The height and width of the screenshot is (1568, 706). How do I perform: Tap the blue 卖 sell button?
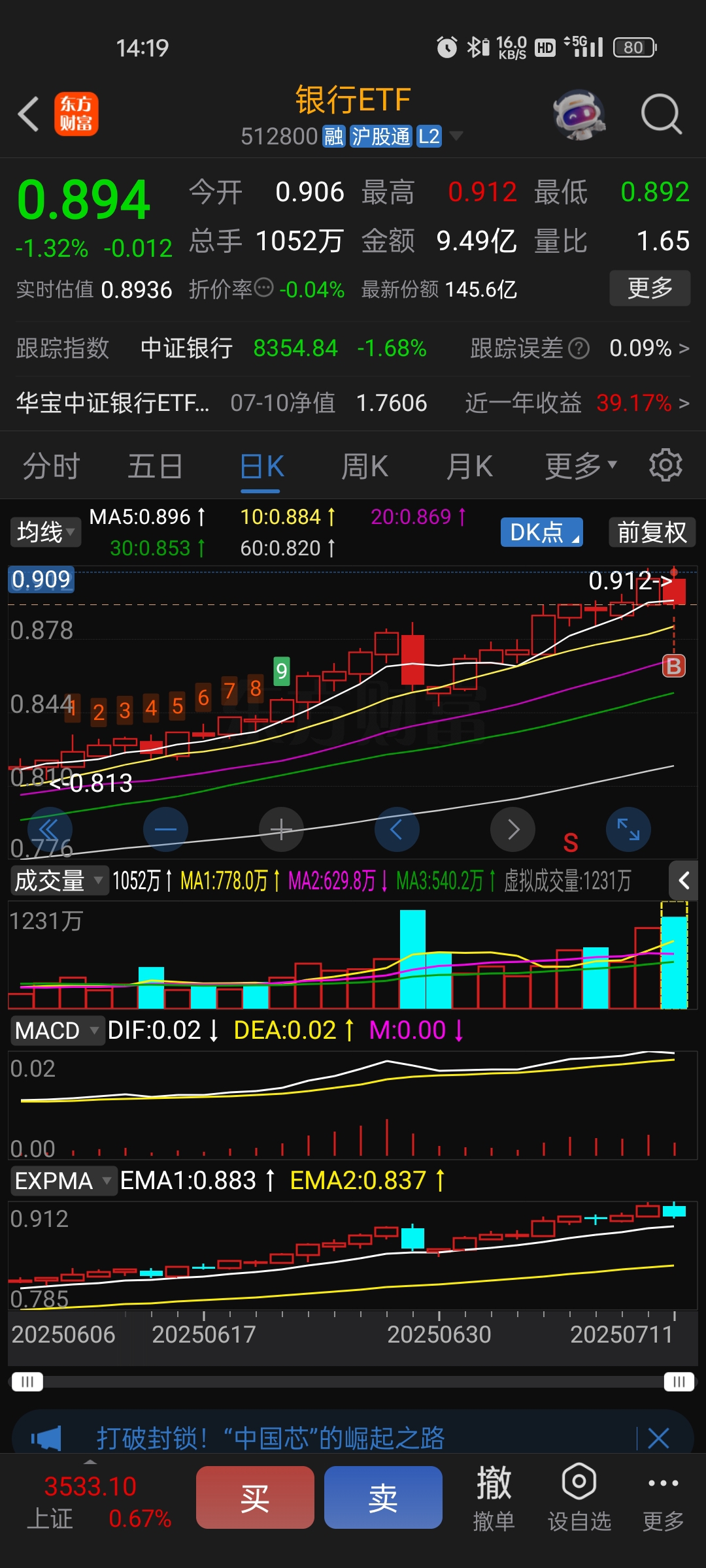pos(383,1497)
